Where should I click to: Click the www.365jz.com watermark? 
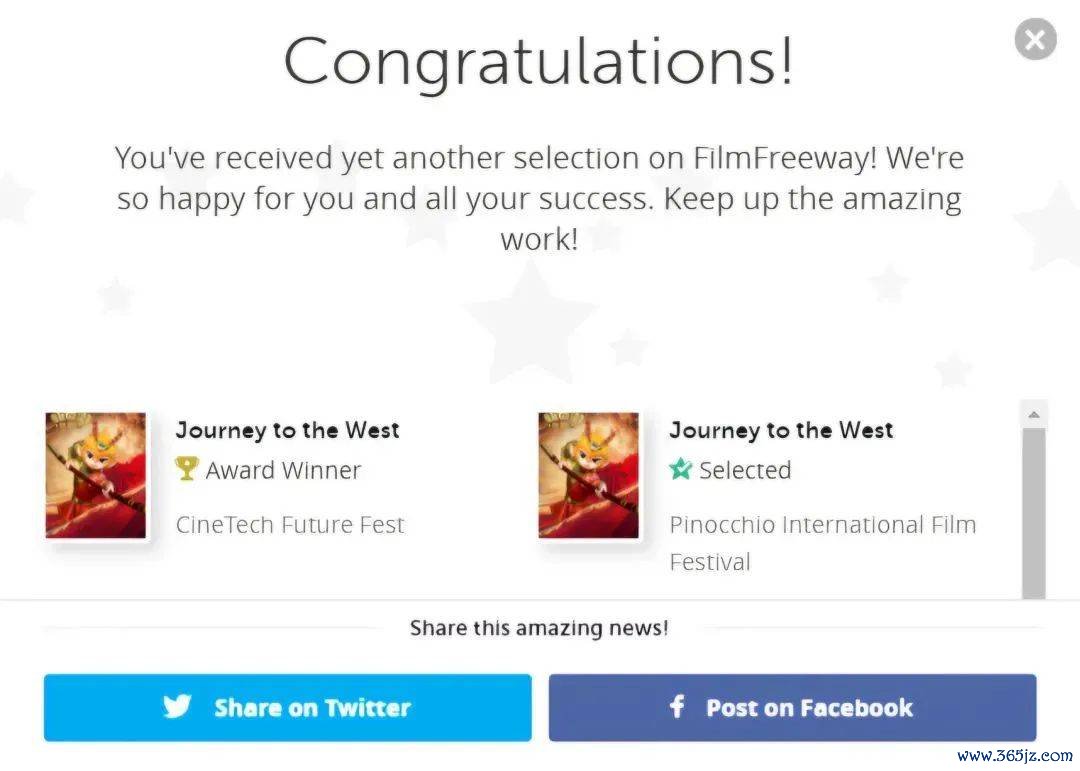(1013, 755)
